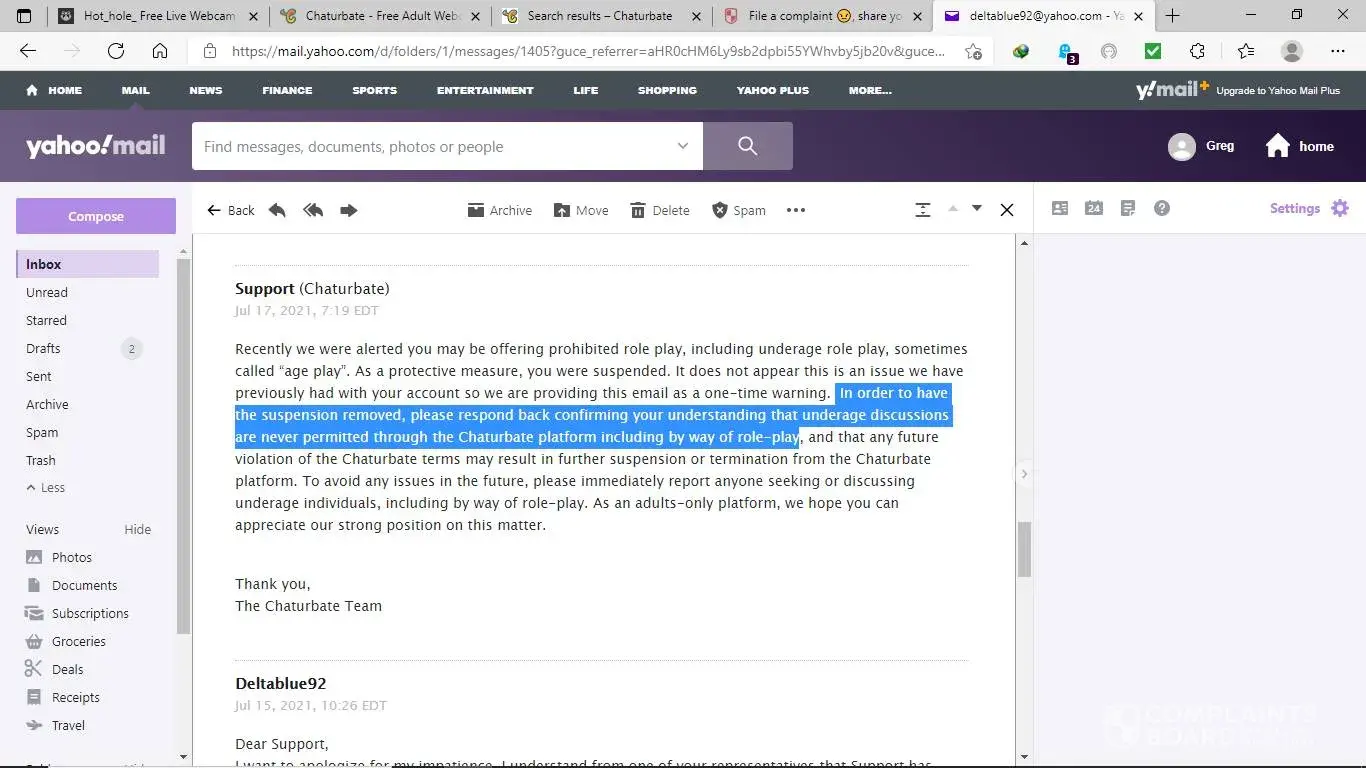Open the Spam folder in sidebar
The width and height of the screenshot is (1366, 768).
click(x=42, y=432)
